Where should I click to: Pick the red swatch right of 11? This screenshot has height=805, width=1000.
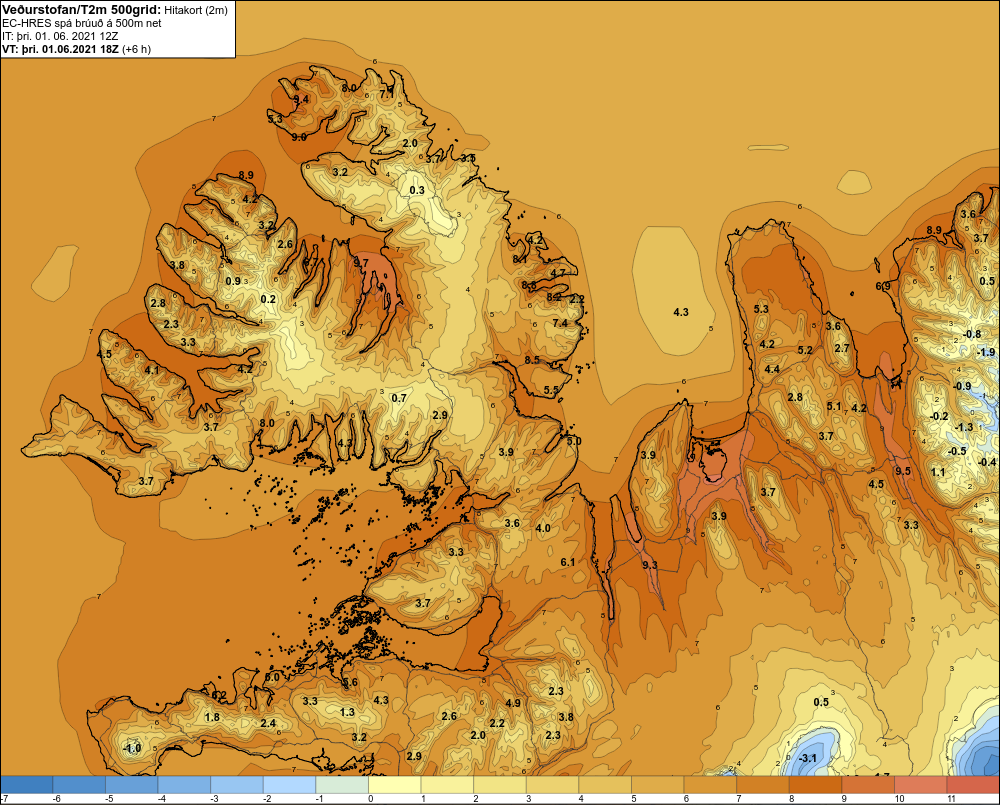coord(973,785)
